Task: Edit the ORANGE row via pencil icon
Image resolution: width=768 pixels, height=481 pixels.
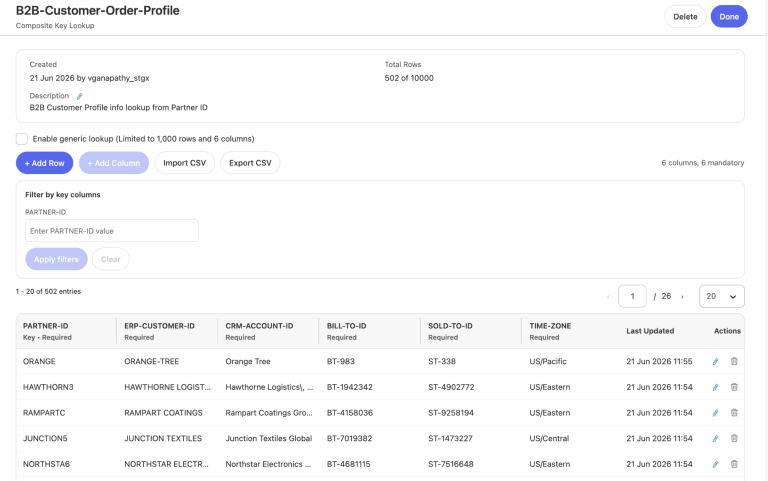Action: (716, 361)
